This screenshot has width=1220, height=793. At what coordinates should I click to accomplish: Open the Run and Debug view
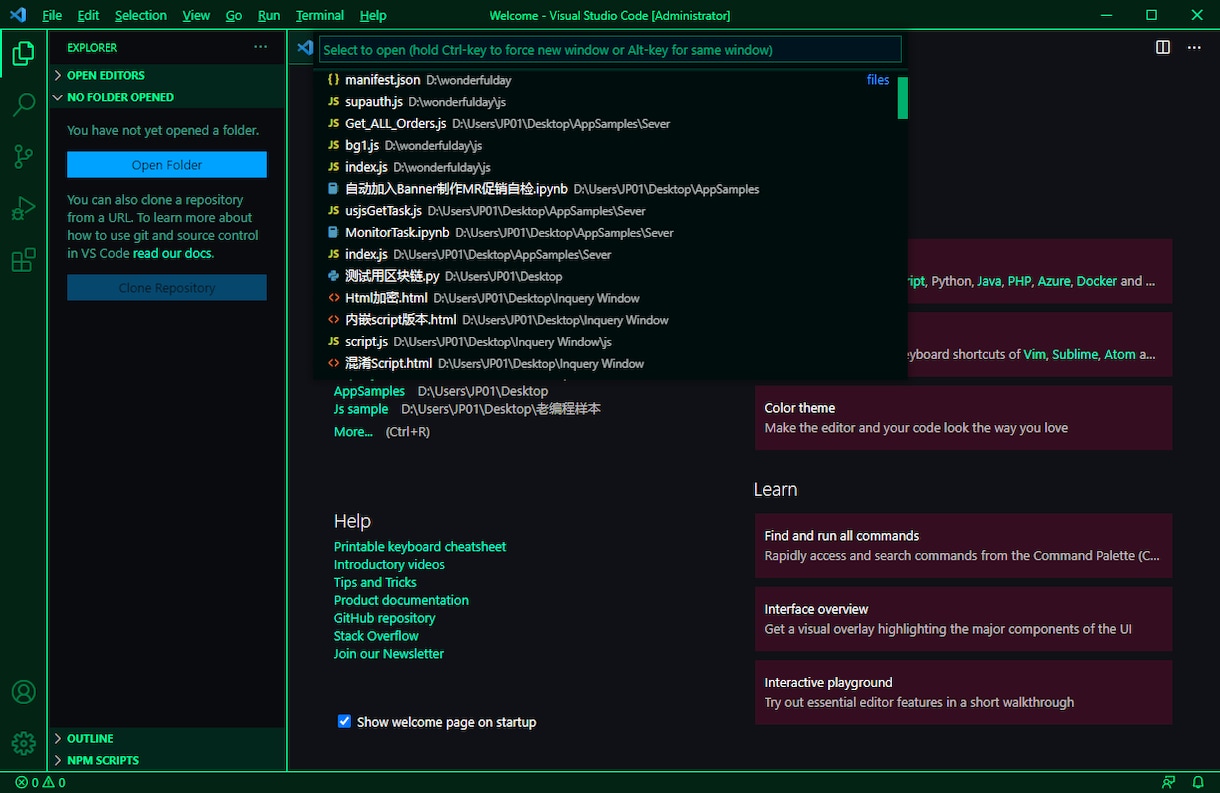tap(23, 209)
